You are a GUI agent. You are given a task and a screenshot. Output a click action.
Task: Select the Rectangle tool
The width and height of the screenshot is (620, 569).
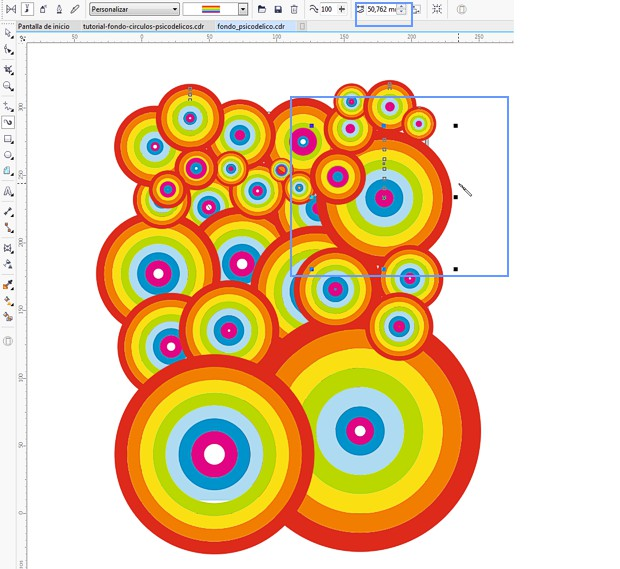pos(9,139)
